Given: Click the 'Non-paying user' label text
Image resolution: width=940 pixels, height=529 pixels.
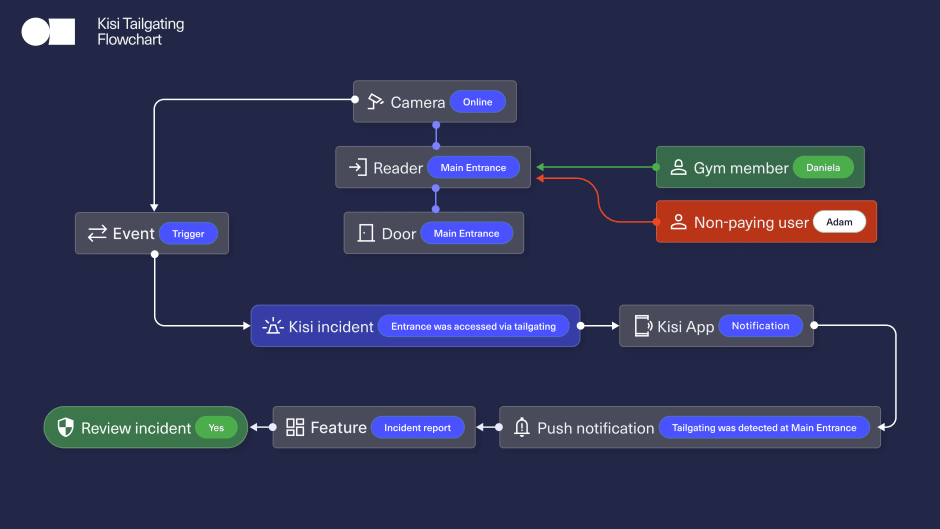Looking at the screenshot, I should (x=751, y=223).
